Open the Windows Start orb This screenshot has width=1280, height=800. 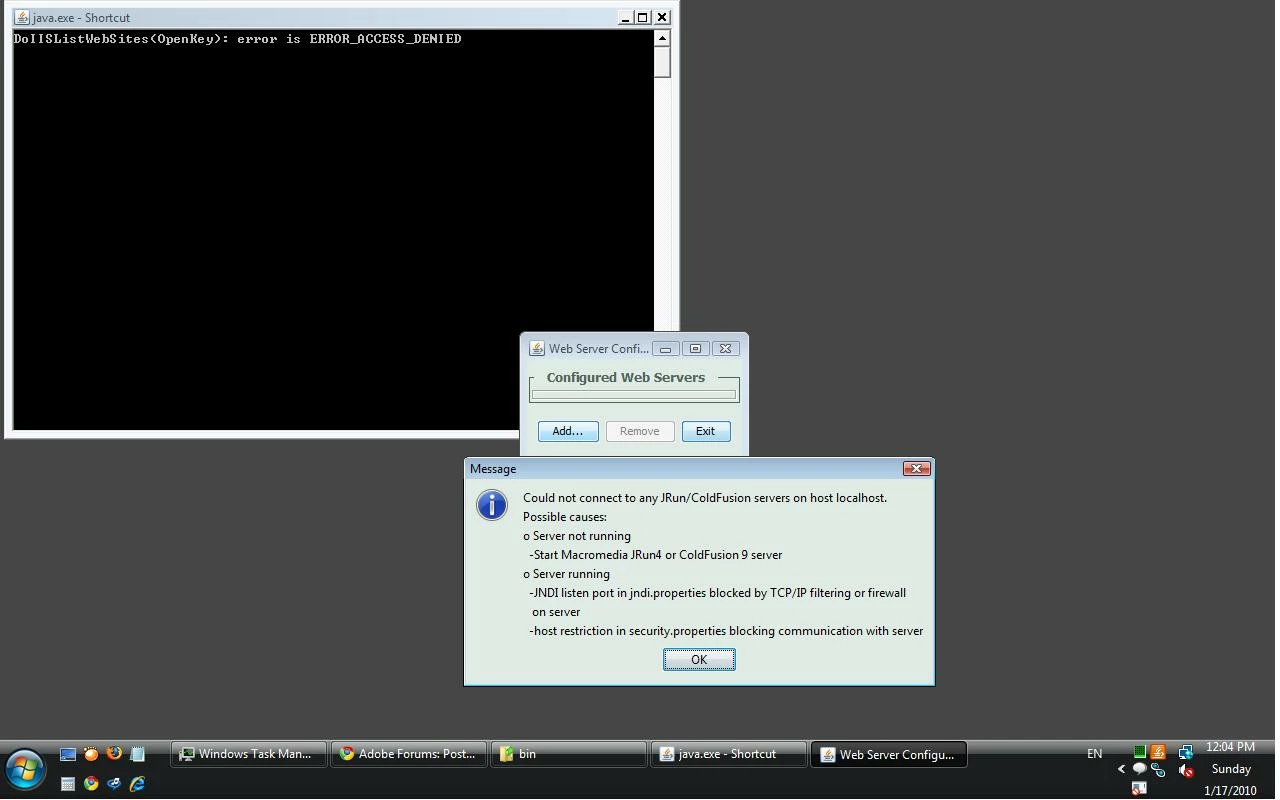click(x=25, y=769)
